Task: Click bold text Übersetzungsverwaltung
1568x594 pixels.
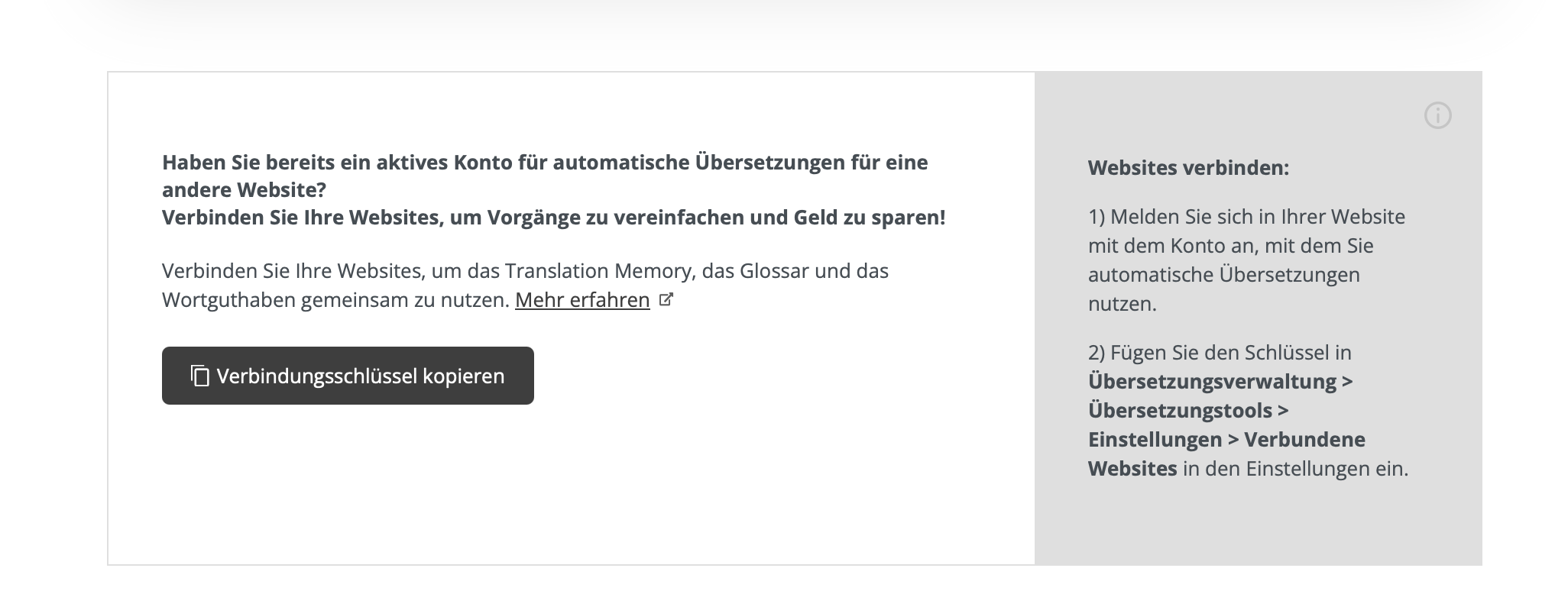Action: (x=1212, y=382)
